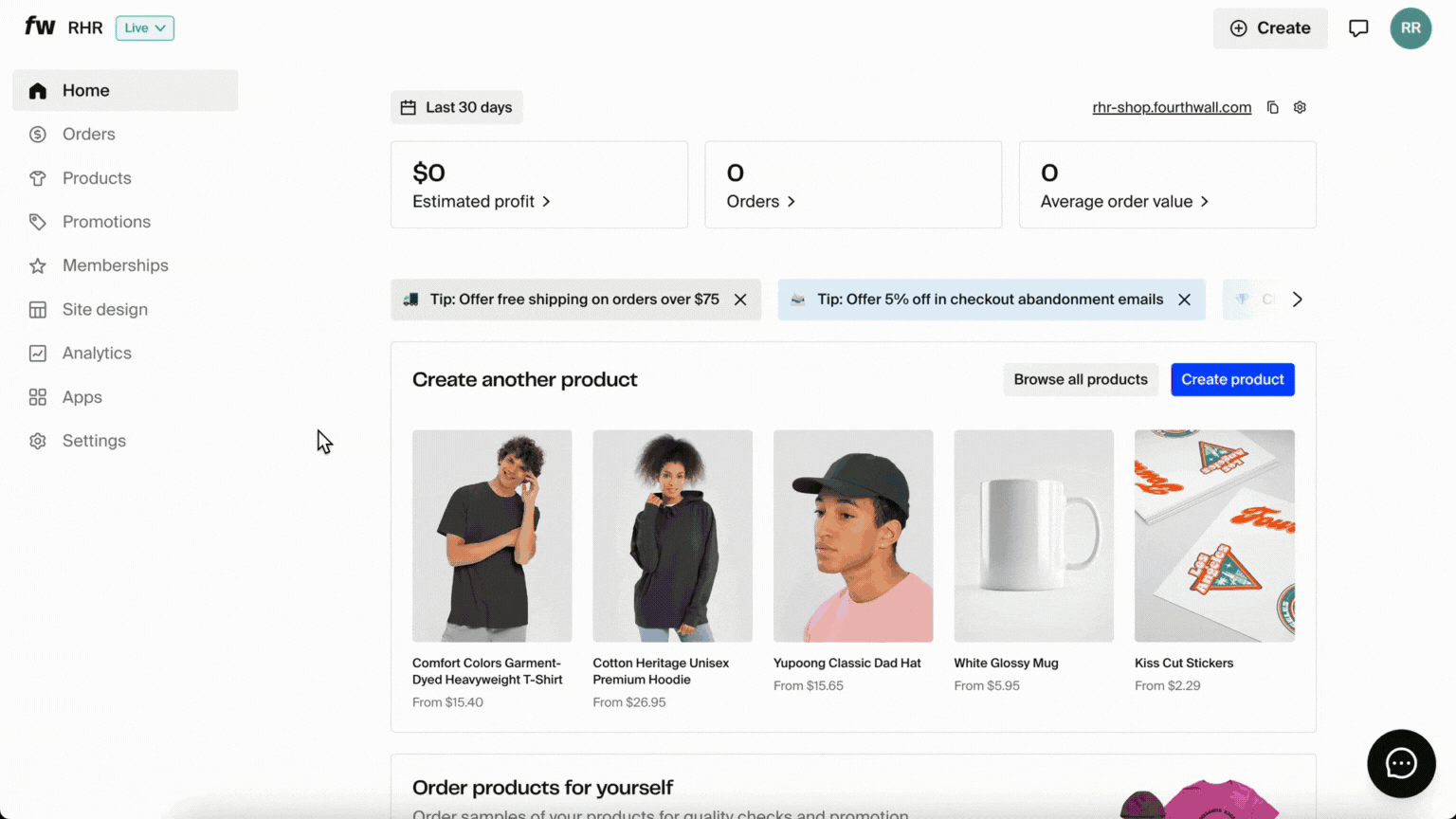Open the Estimated profit card

(x=539, y=185)
